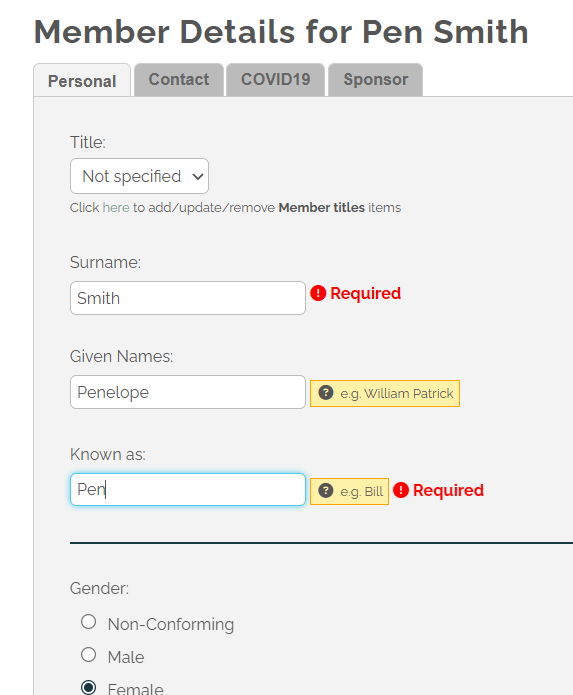This screenshot has width=573, height=695.
Task: Click the 'e.g. William Patrick' hint box
Action: coord(385,393)
